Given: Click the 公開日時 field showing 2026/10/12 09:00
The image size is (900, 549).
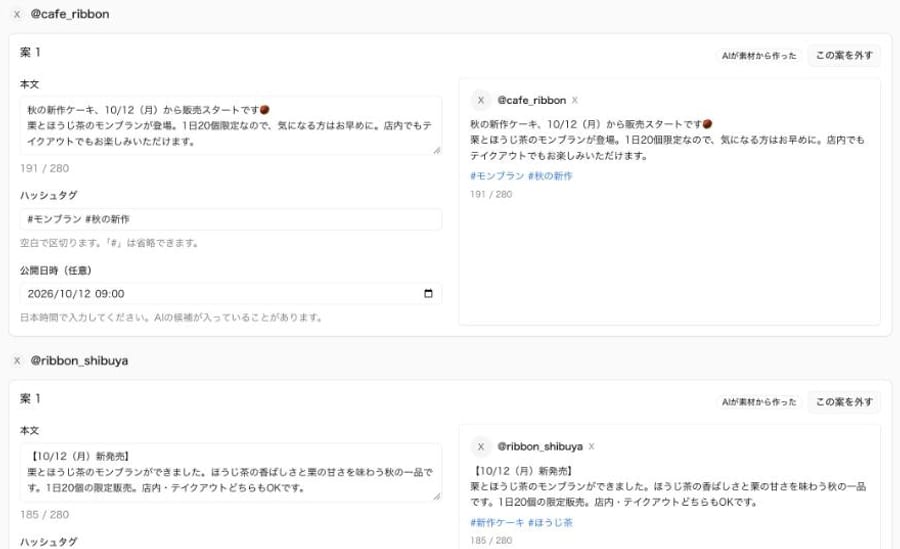Looking at the screenshot, I should (231, 293).
